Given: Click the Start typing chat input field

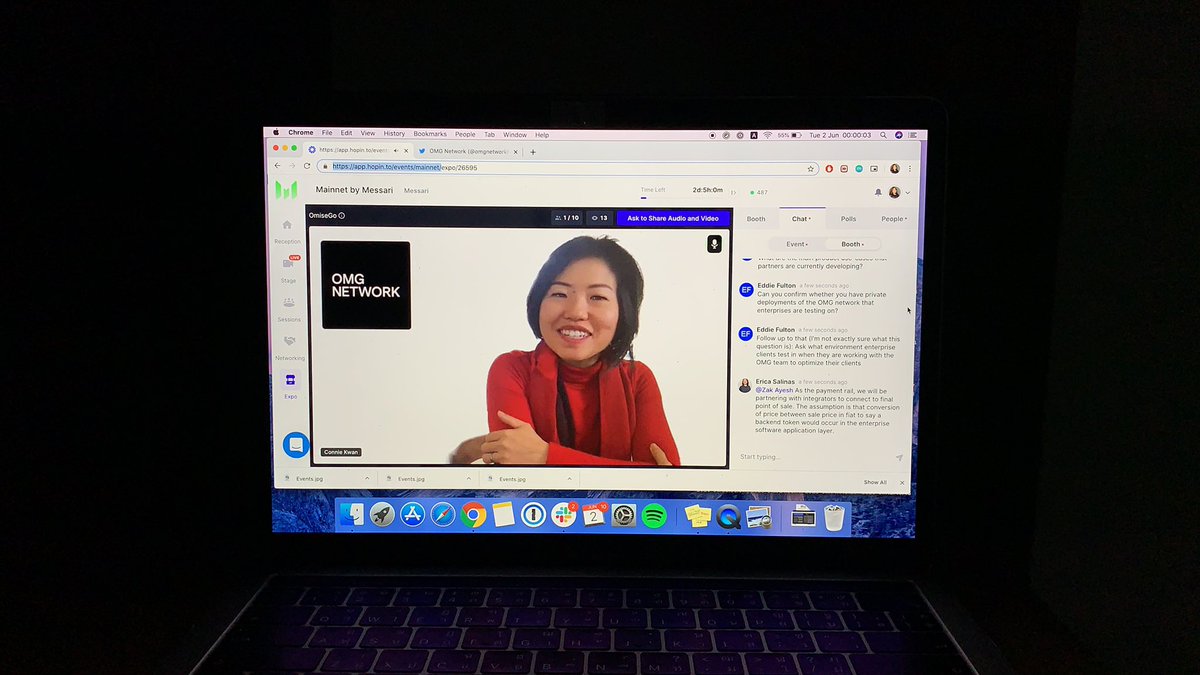Looking at the screenshot, I should tap(790, 457).
